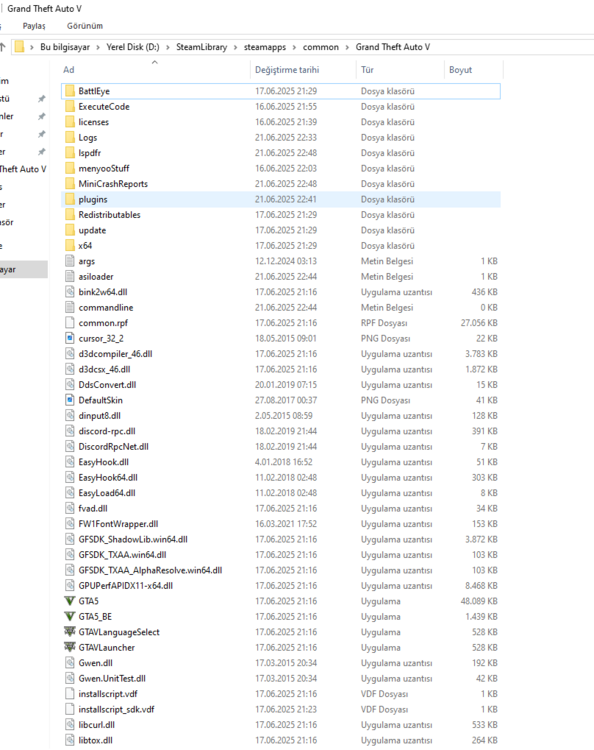Navigate to SteamLibrary breadcrumb
The height and width of the screenshot is (750, 594).
(x=201, y=47)
